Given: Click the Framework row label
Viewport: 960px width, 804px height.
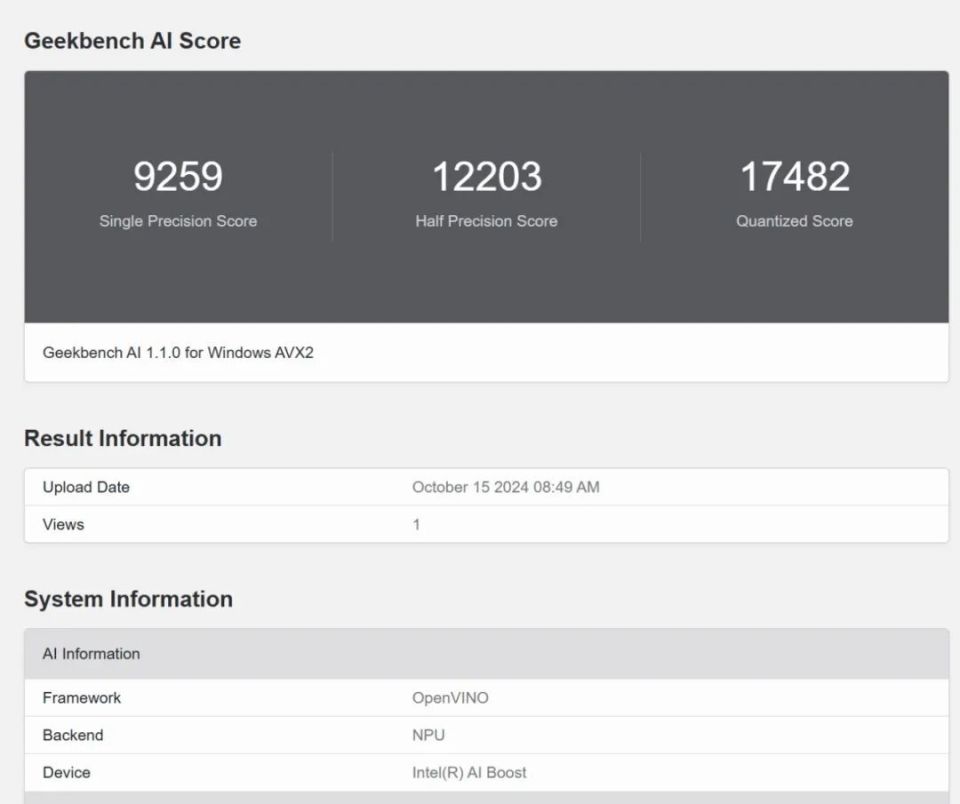Looking at the screenshot, I should tap(81, 698).
